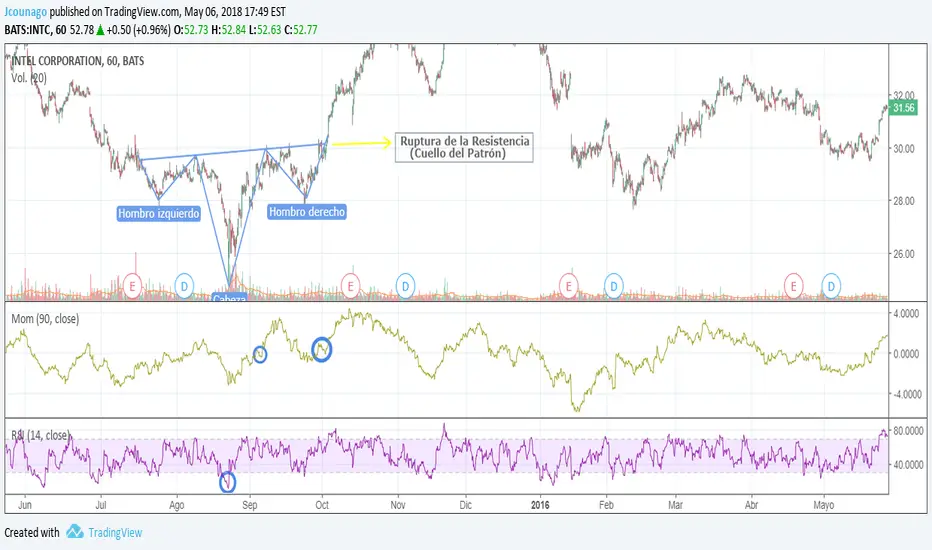The height and width of the screenshot is (550, 932).
Task: Click the Sep label on time axis
Action: point(250,505)
